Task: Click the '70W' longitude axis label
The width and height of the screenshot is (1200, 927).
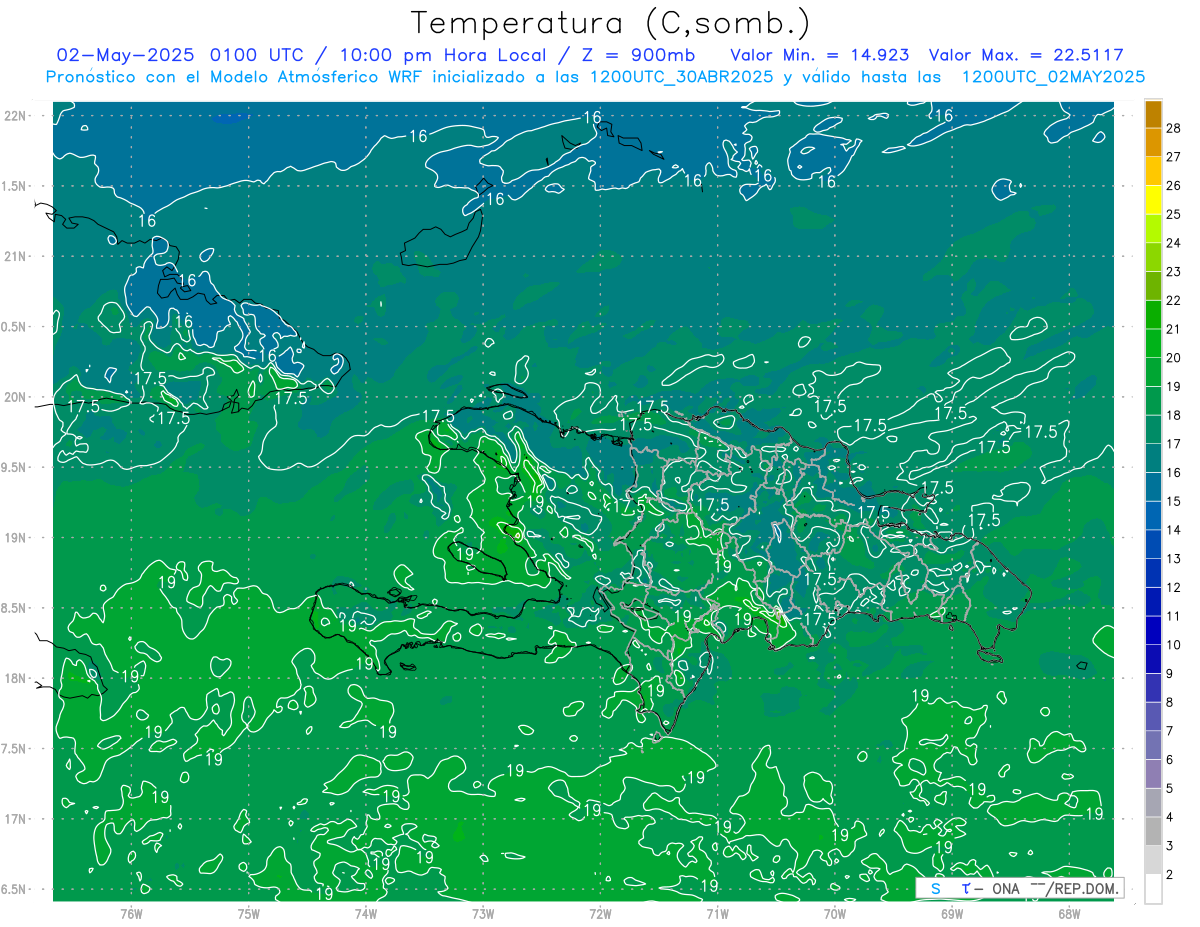Action: (835, 914)
